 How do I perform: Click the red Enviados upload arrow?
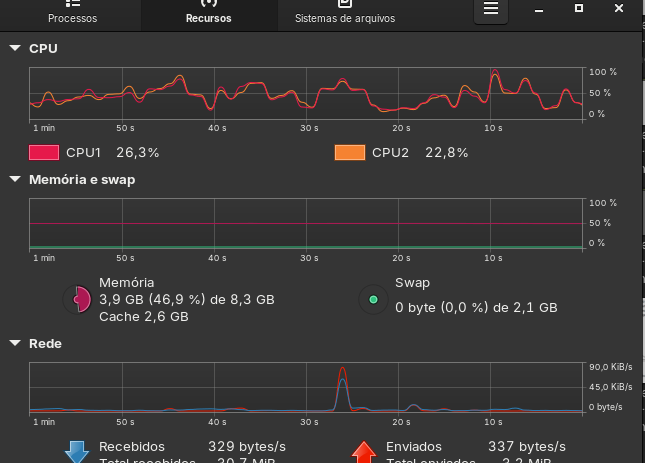(x=364, y=452)
